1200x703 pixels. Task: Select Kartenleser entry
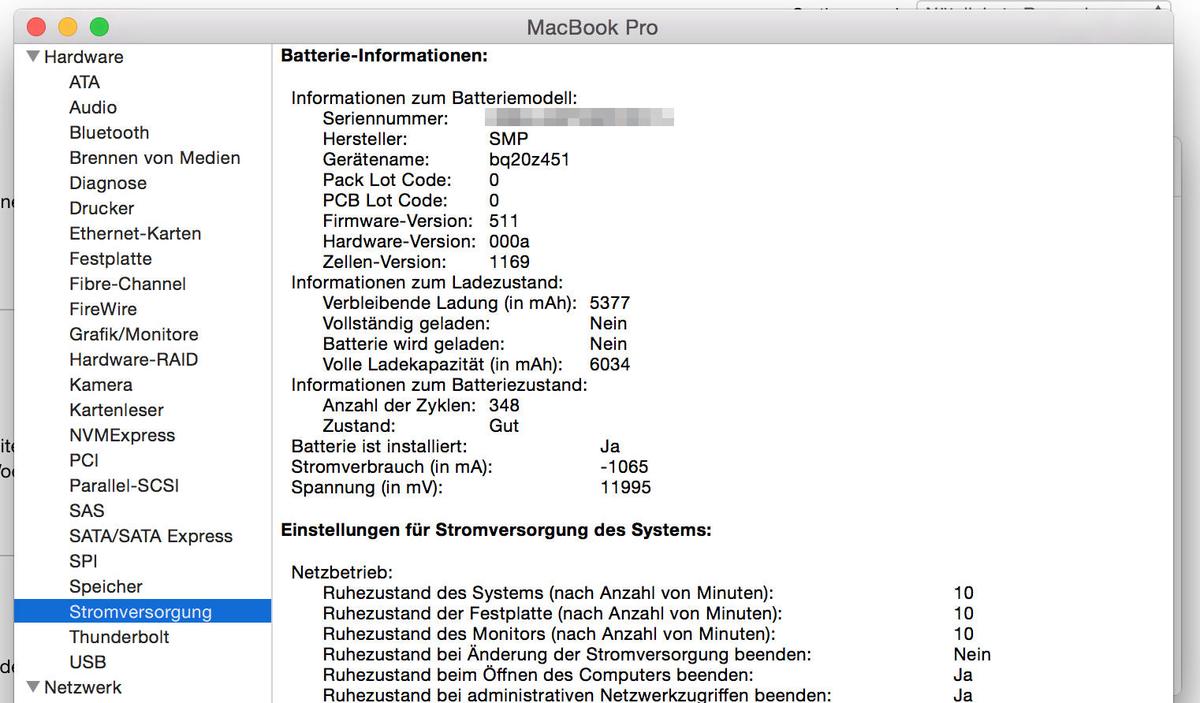116,410
